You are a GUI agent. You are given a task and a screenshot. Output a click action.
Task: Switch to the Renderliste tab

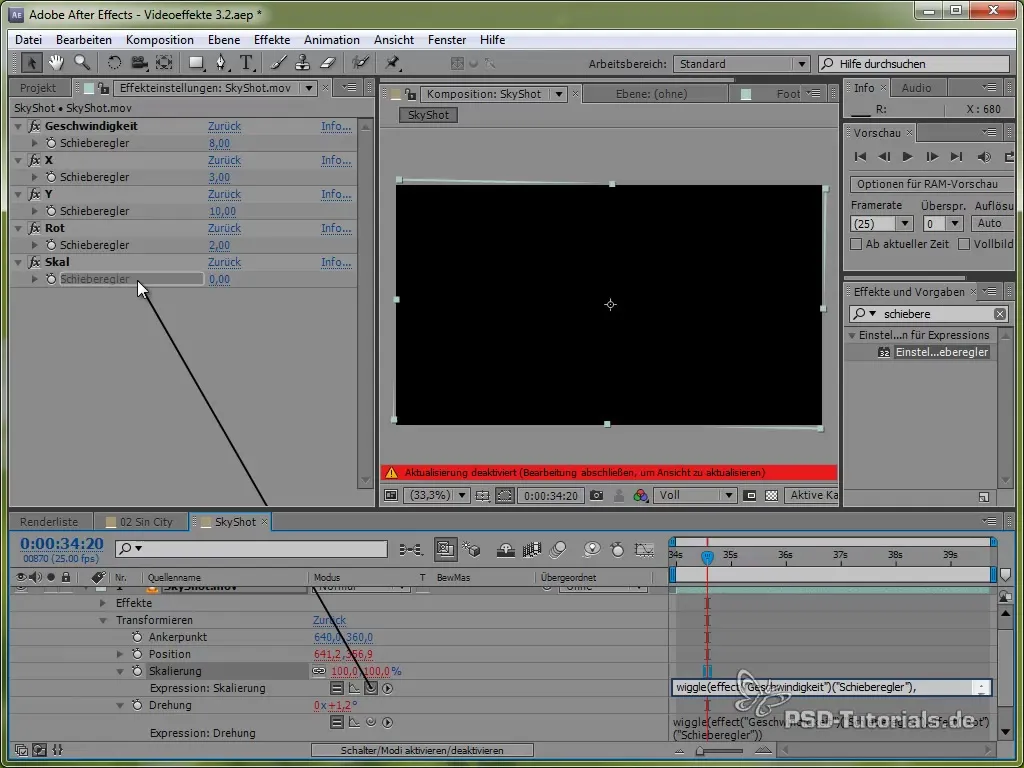point(49,522)
